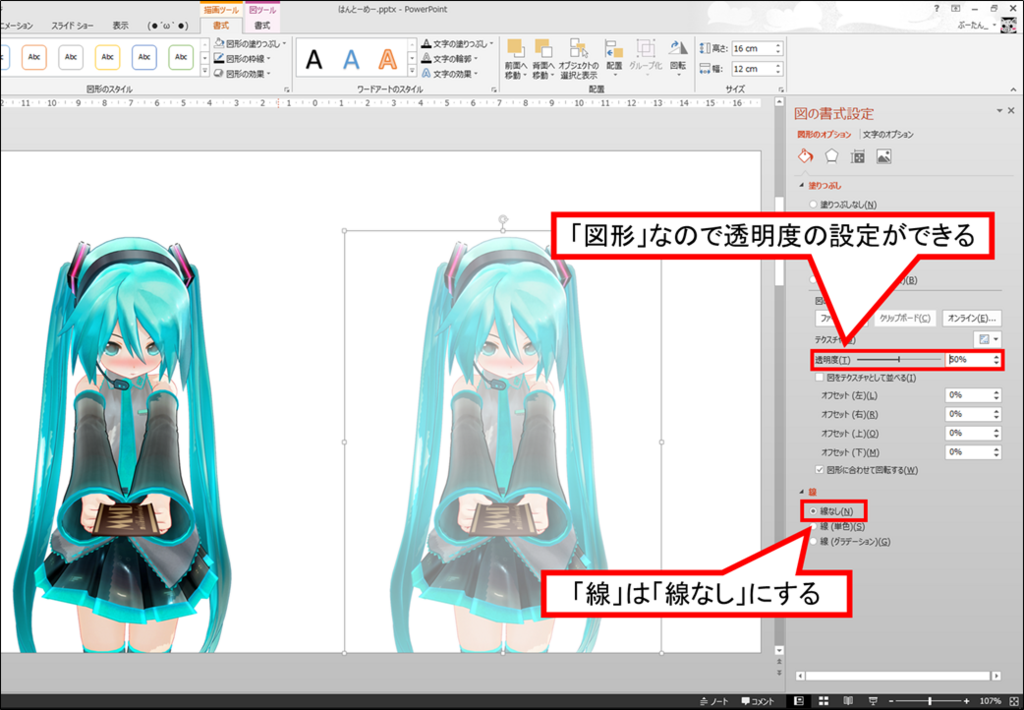
Task: Open the ワードアートのスタイル dialog launcher
Action: 494,89
